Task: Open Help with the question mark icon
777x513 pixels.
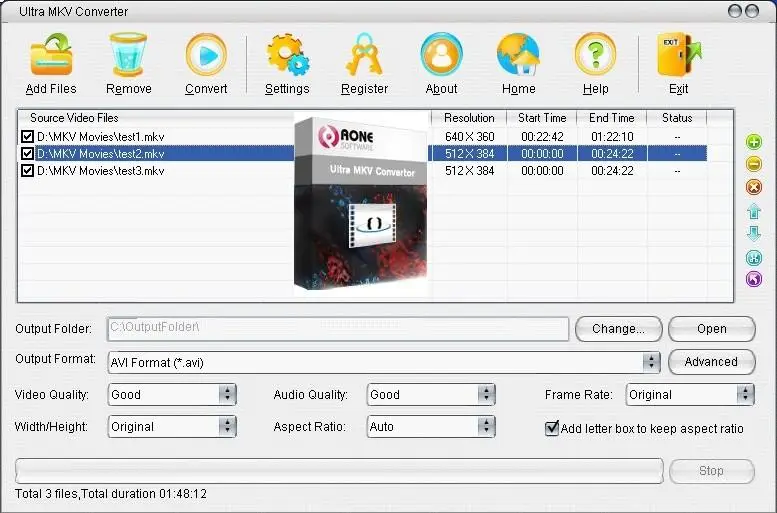Action: [x=595, y=55]
